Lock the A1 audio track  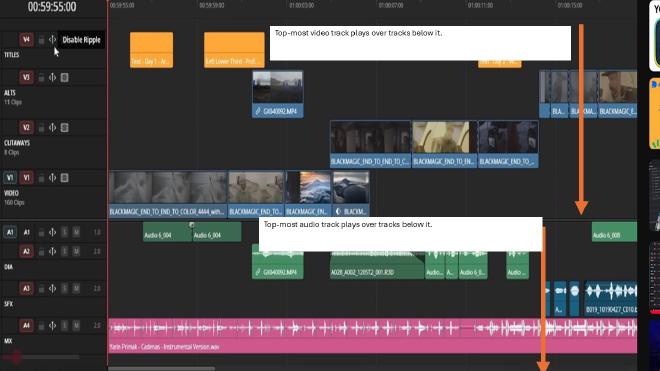click(x=41, y=232)
